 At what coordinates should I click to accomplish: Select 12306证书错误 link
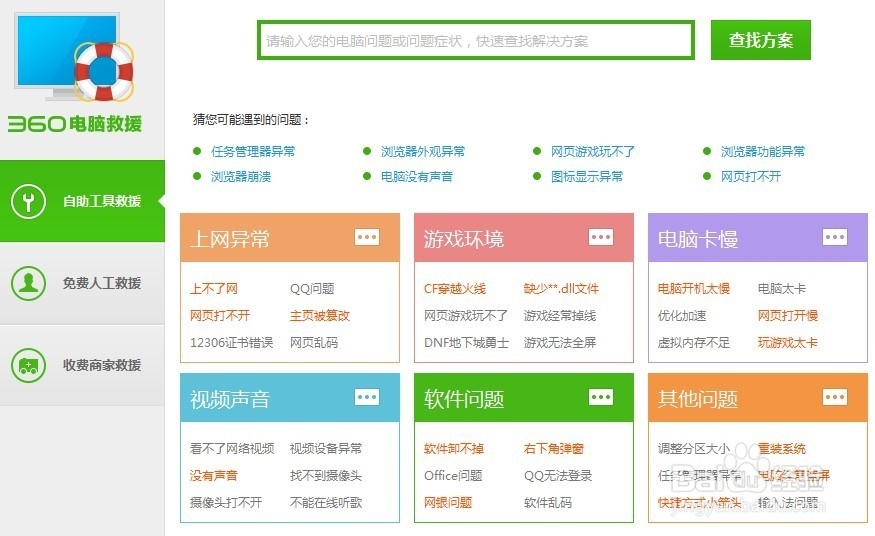[x=232, y=342]
